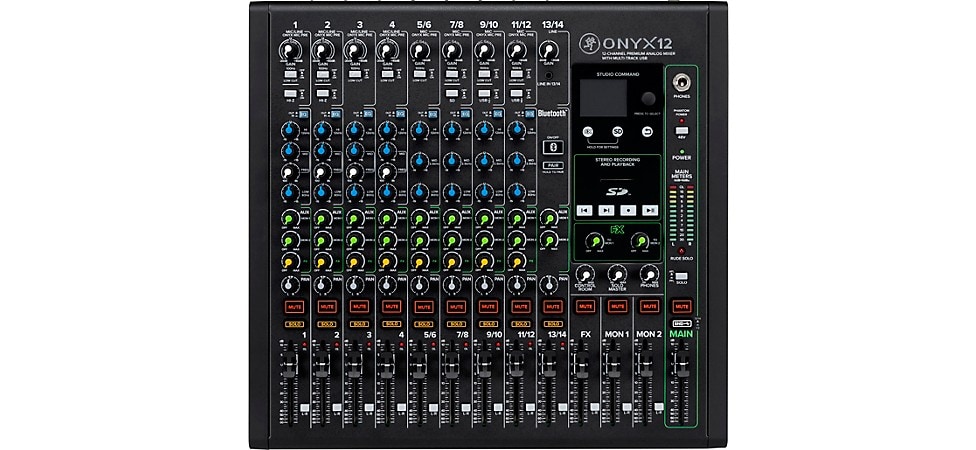This screenshot has width=976, height=450.
Task: Click the channel 13/14 upper green AUX knob
Action: [548, 218]
